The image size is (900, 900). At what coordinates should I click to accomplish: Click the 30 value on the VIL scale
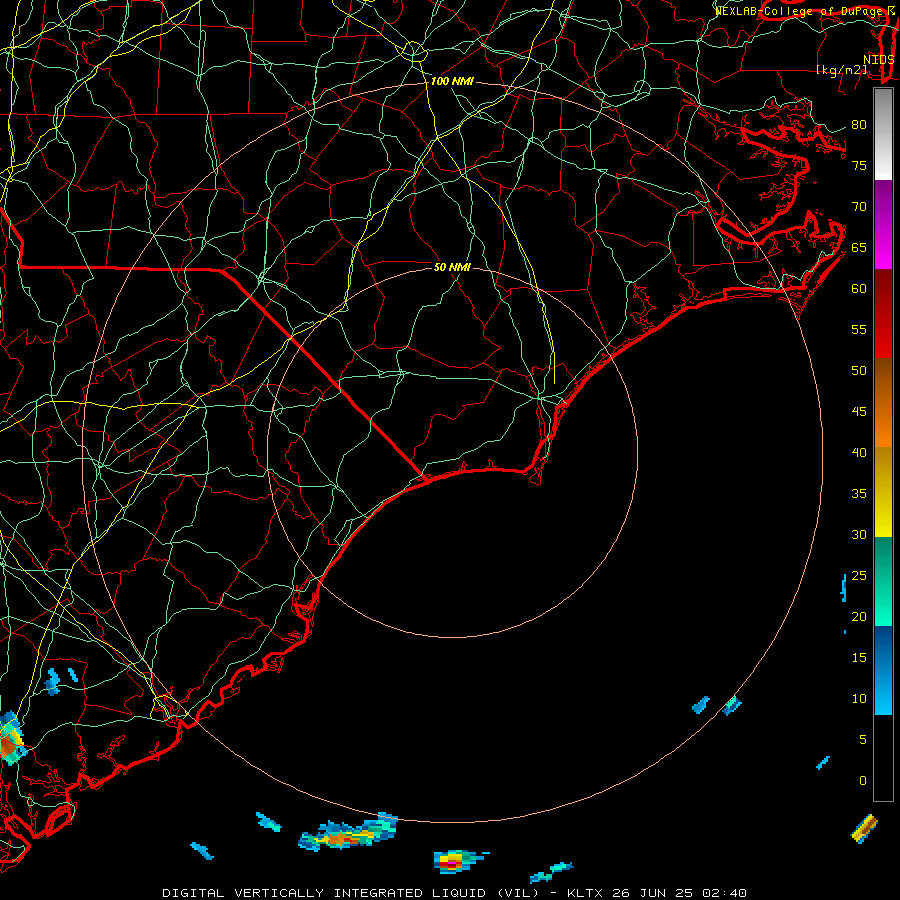pyautogui.click(x=859, y=534)
